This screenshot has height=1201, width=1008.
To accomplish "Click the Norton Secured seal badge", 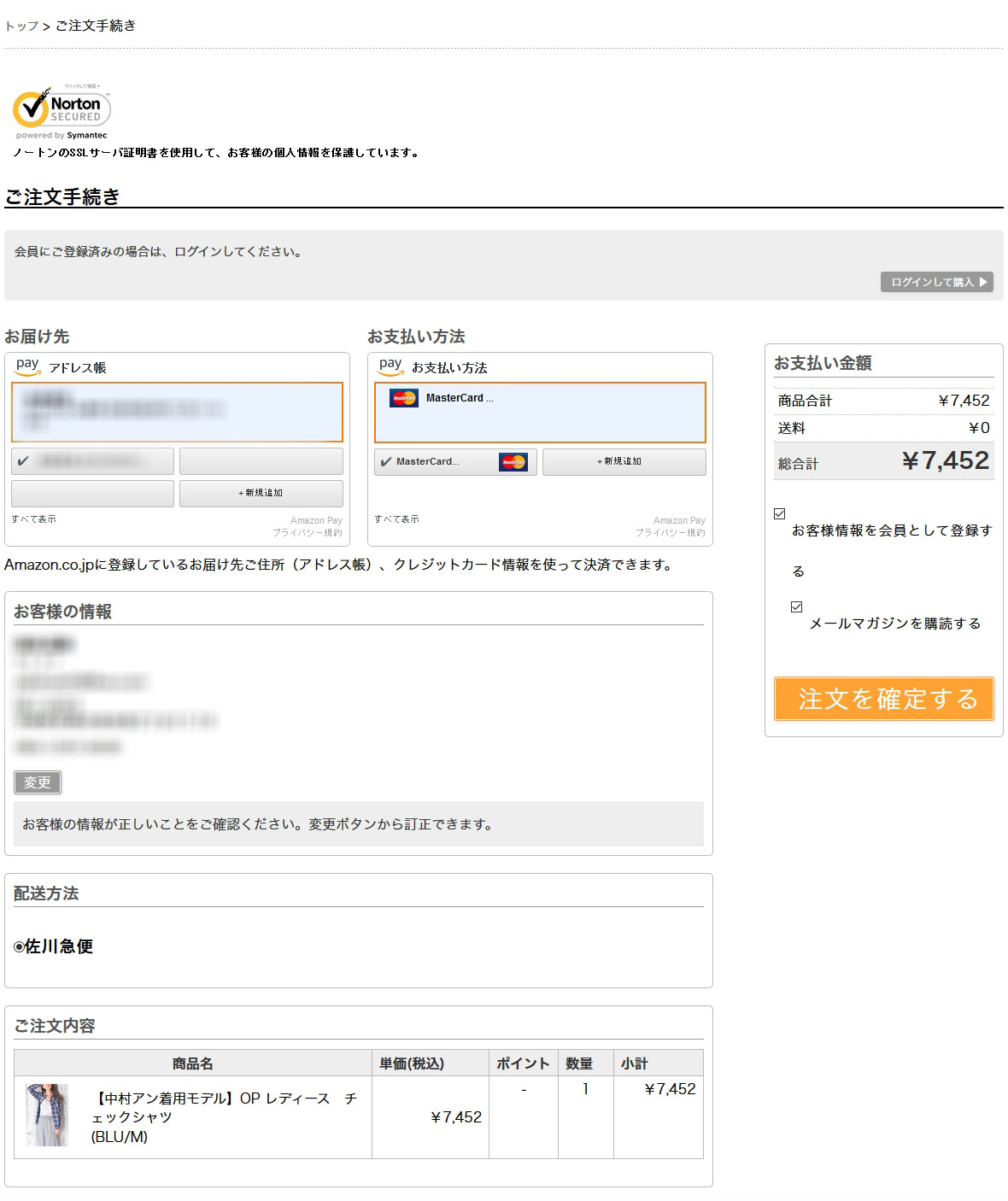I will coord(62,111).
